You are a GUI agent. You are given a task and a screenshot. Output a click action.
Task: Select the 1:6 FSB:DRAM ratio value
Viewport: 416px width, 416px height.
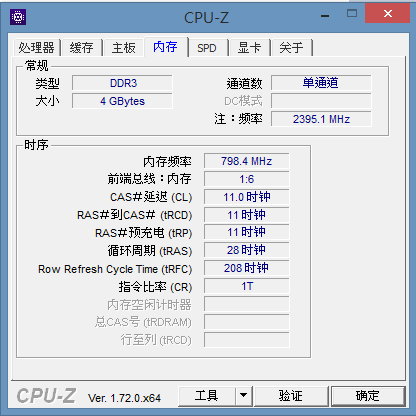247,179
